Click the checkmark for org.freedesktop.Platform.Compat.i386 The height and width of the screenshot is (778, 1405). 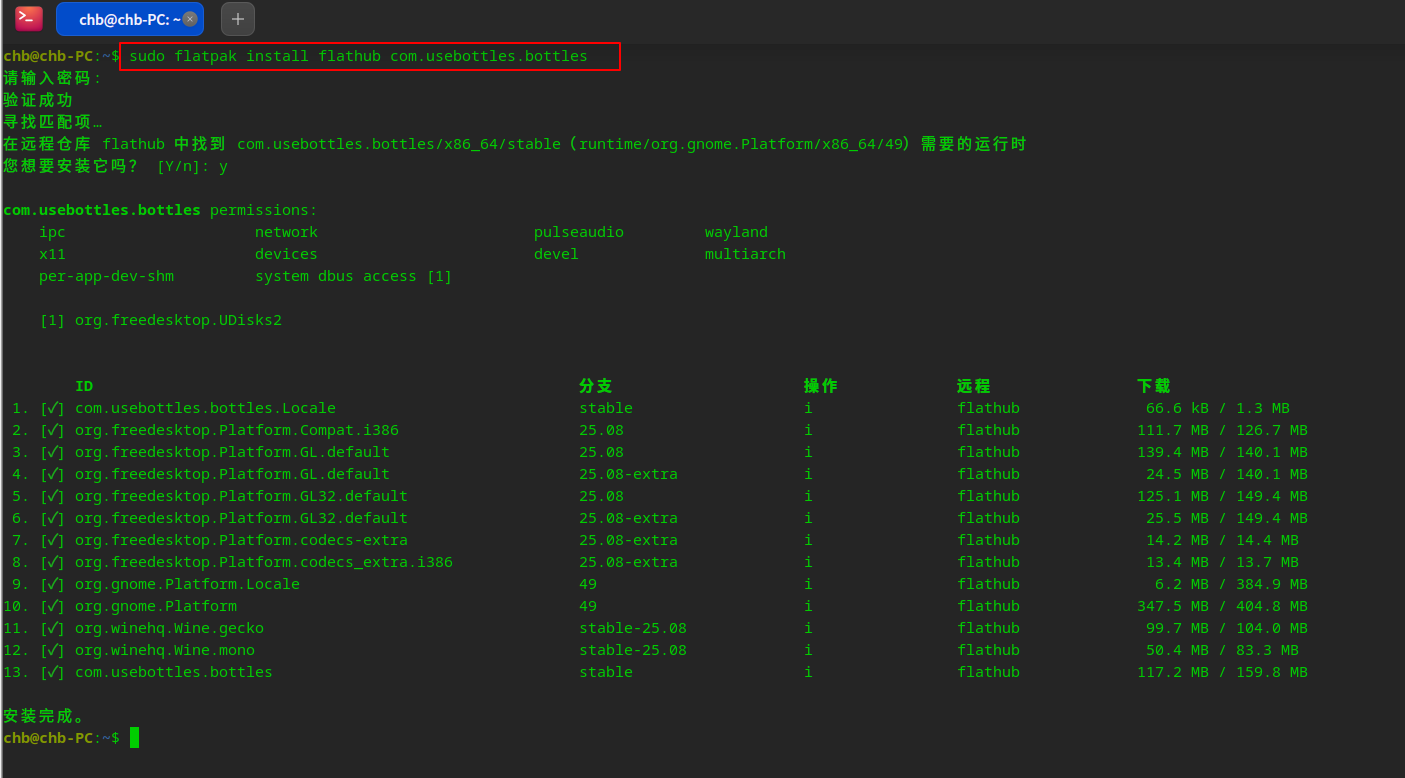pyautogui.click(x=52, y=430)
